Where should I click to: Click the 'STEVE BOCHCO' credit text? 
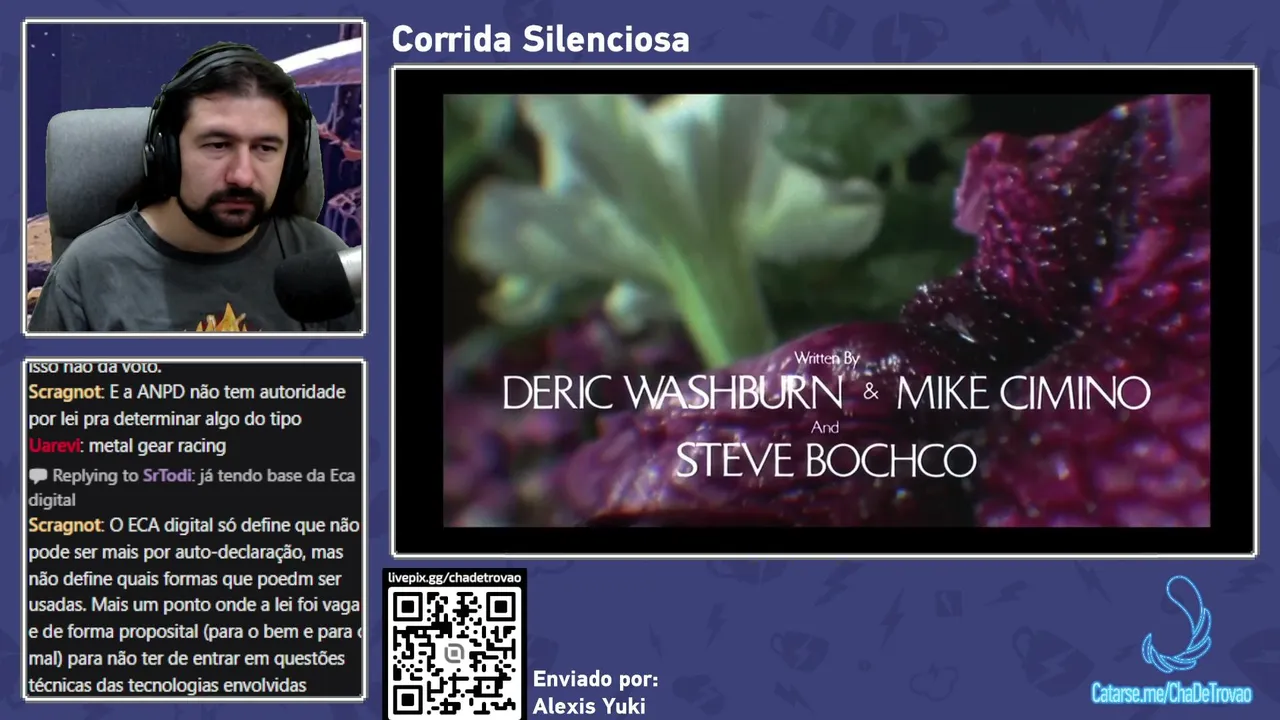pyautogui.click(x=825, y=460)
